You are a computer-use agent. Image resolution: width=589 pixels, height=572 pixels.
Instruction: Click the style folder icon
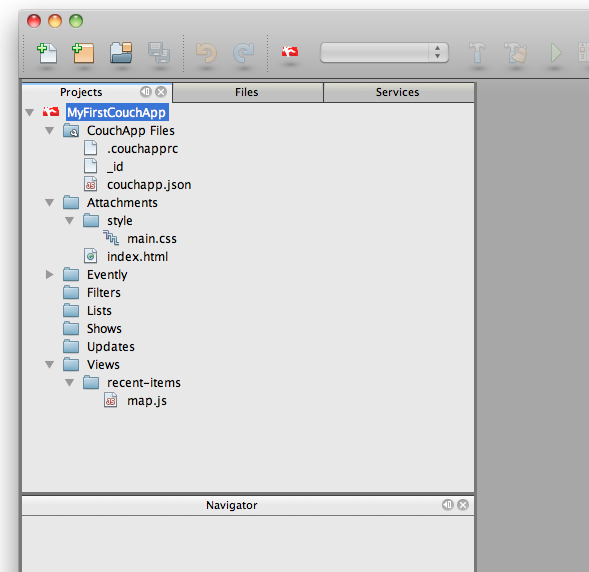coord(91,220)
